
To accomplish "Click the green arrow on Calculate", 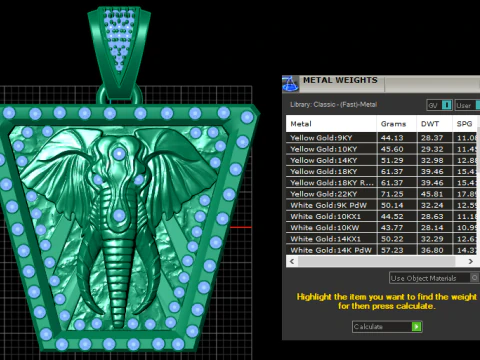I will click(416, 326).
